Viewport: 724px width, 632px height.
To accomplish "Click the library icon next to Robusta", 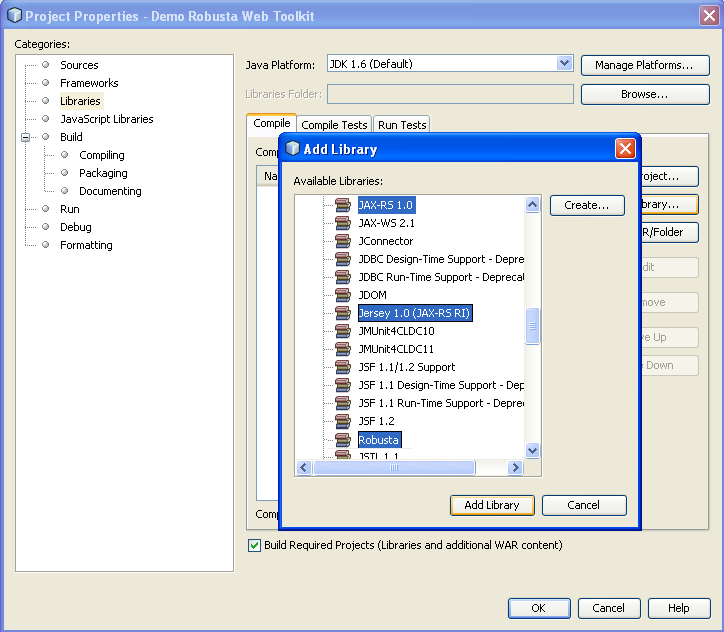I will click(x=343, y=439).
